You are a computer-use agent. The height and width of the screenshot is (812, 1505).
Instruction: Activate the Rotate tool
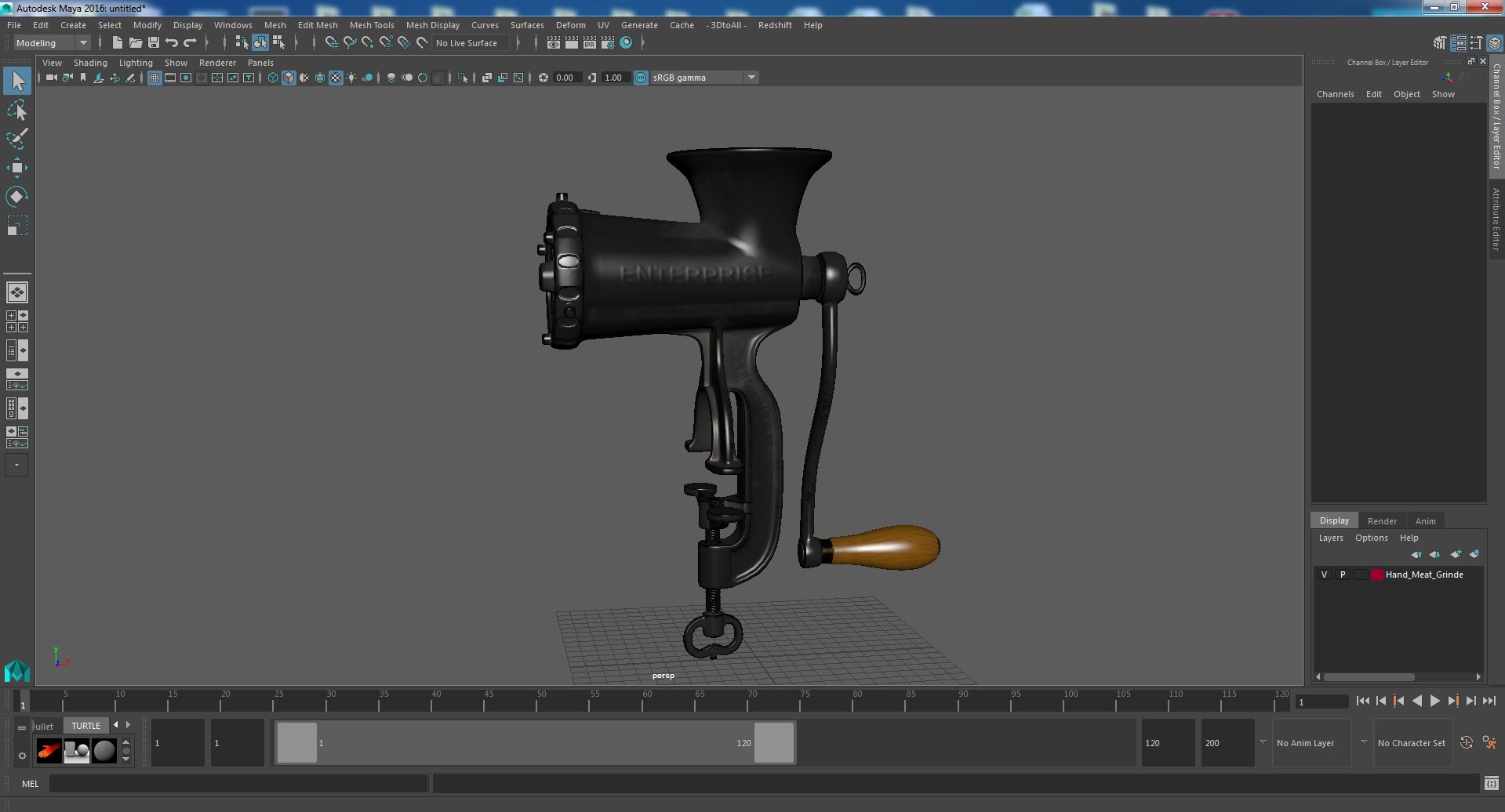[x=17, y=196]
